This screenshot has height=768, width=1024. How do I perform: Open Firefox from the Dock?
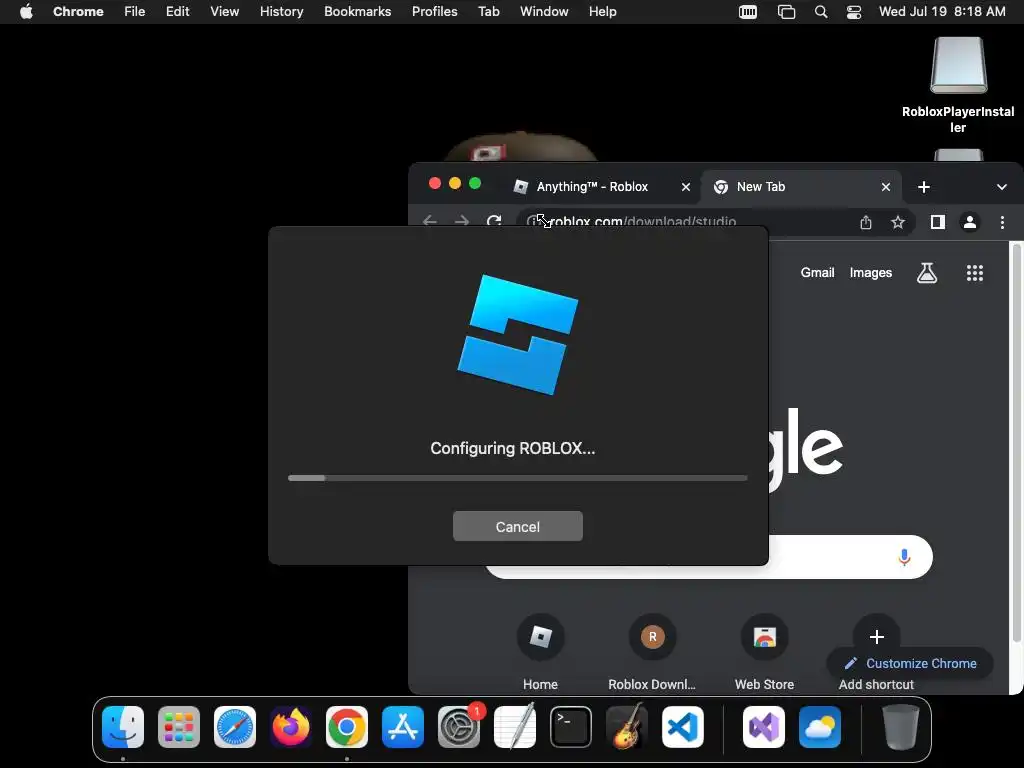291,727
